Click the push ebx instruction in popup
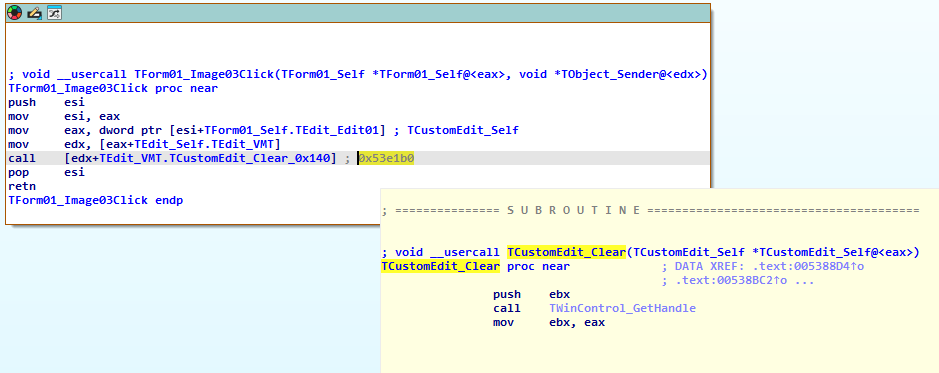This screenshot has width=939, height=373. (x=531, y=295)
